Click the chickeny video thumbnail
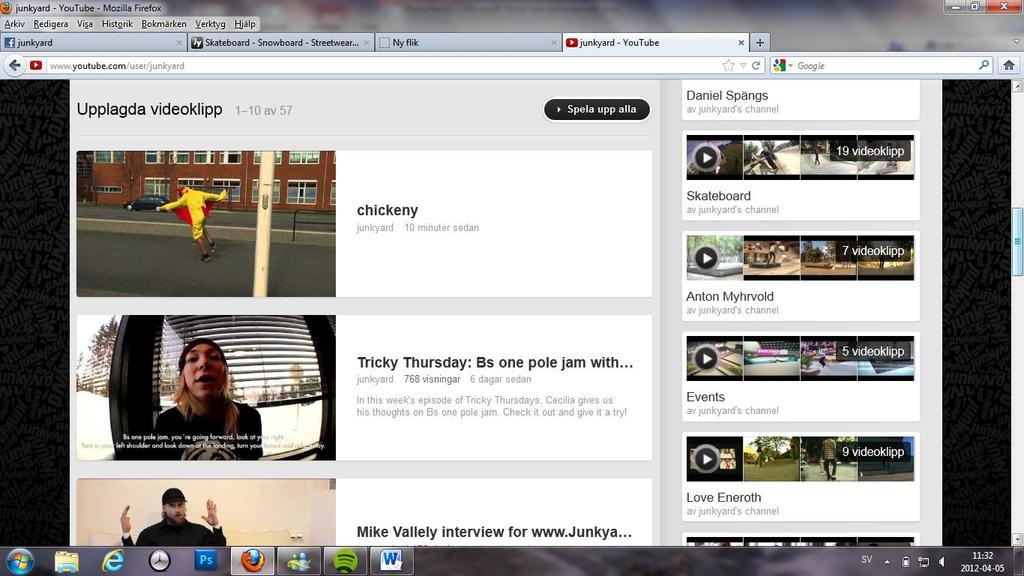This screenshot has width=1024, height=576. pos(206,224)
